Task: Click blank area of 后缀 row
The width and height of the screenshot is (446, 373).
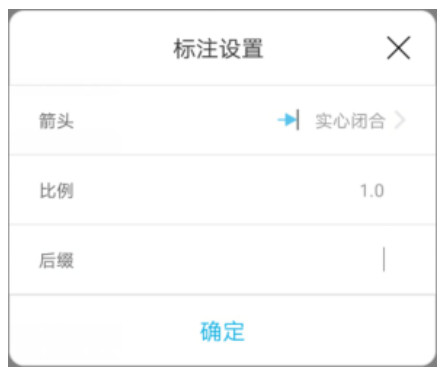Action: (x=223, y=260)
